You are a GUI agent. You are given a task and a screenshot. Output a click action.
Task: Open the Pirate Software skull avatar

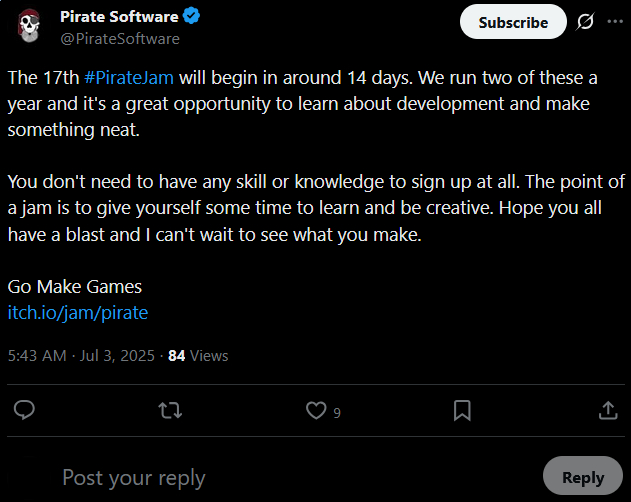click(x=29, y=26)
